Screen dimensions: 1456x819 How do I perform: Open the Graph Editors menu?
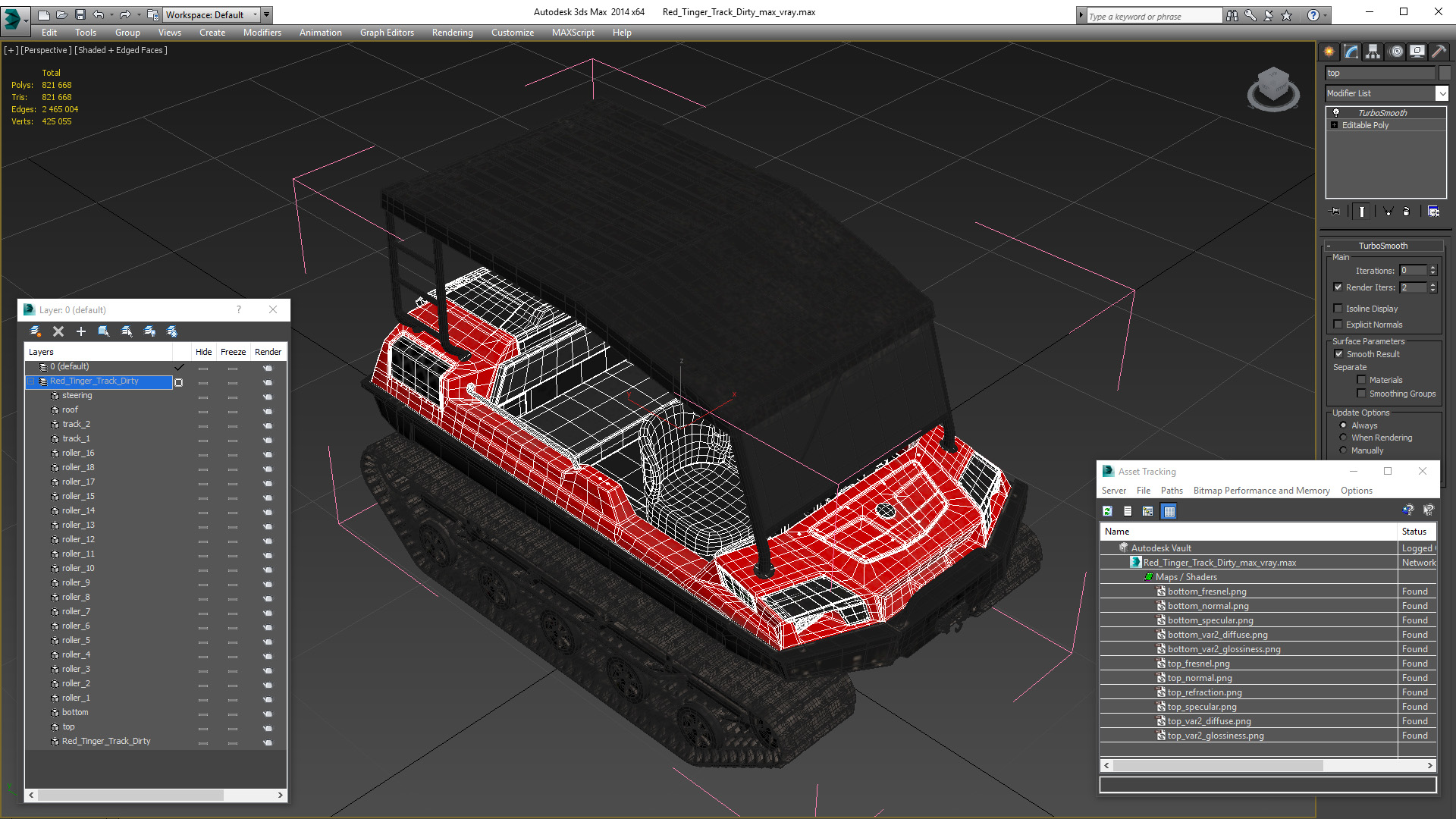(387, 33)
